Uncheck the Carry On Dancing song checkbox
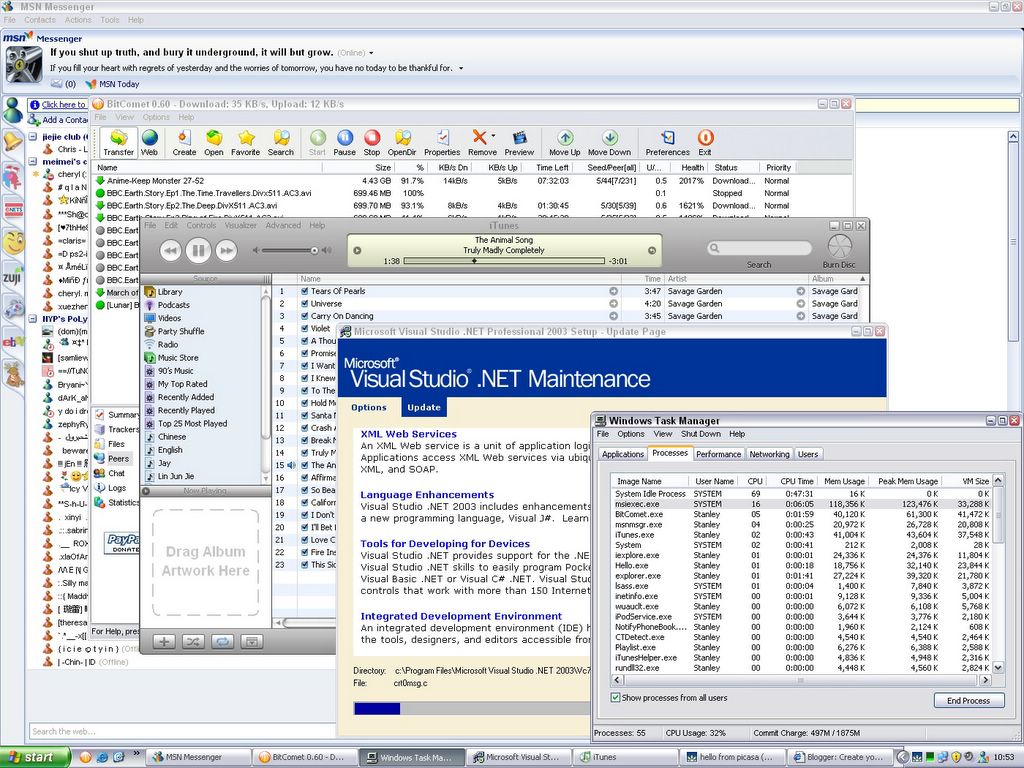 304,316
